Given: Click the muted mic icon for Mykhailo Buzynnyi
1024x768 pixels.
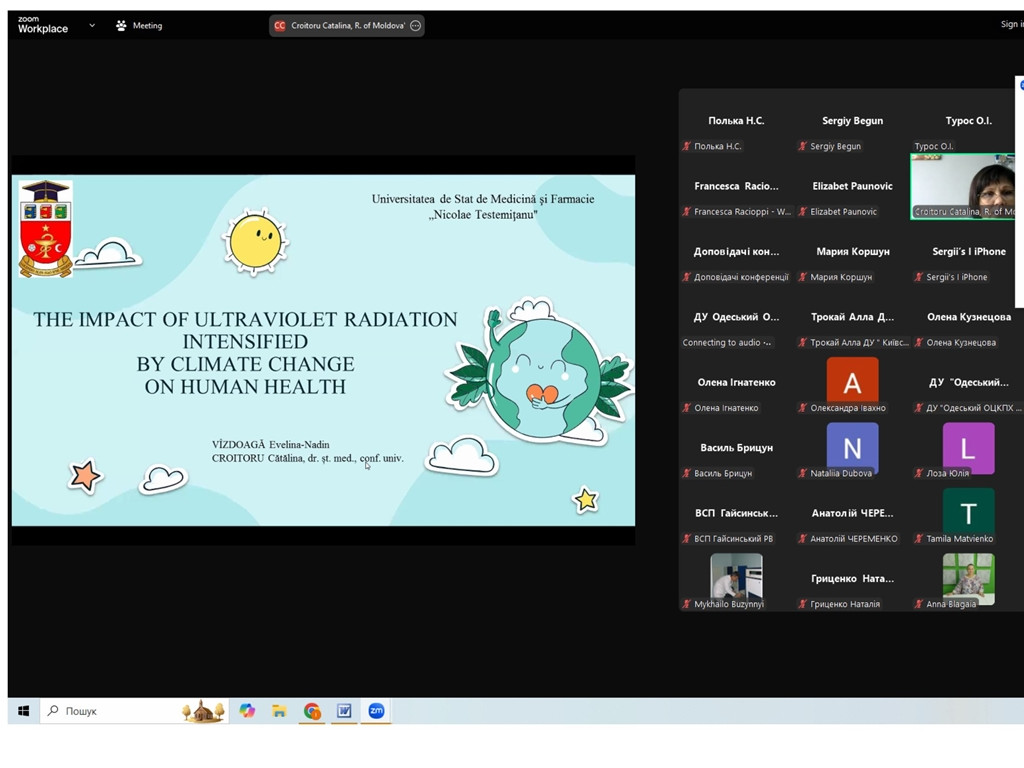Looking at the screenshot, I should pyautogui.click(x=686, y=604).
